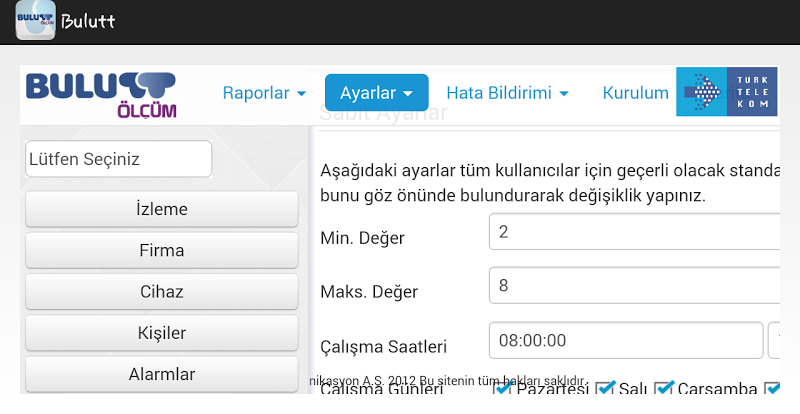
Task: Expand the Hata Bildirimi dropdown caret
Action: [x=564, y=94]
